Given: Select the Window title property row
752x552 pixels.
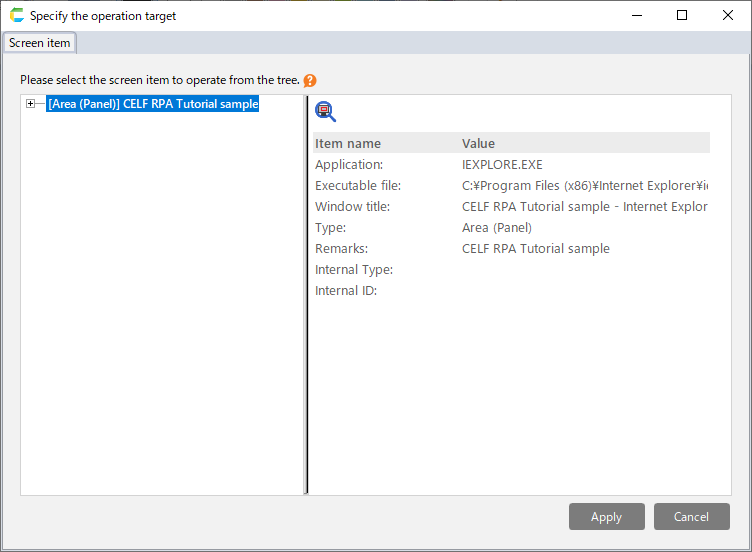Looking at the screenshot, I should [352, 206].
